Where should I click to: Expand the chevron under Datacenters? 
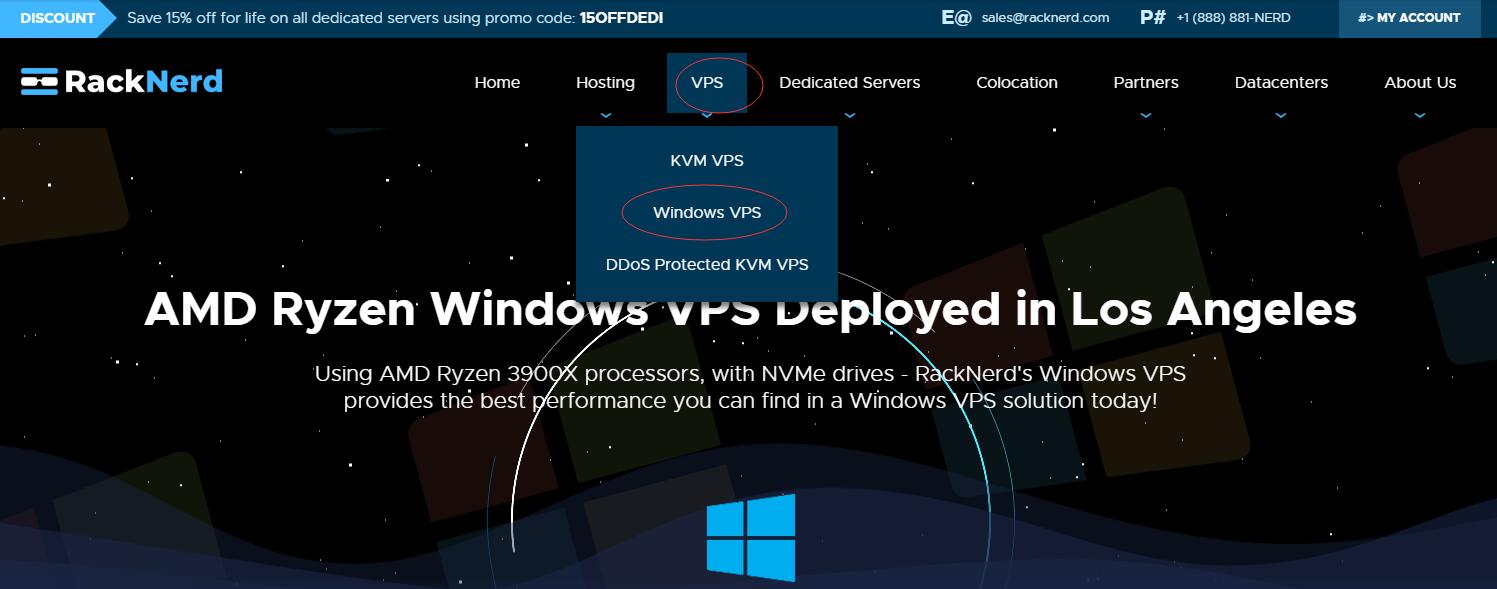tap(1281, 115)
